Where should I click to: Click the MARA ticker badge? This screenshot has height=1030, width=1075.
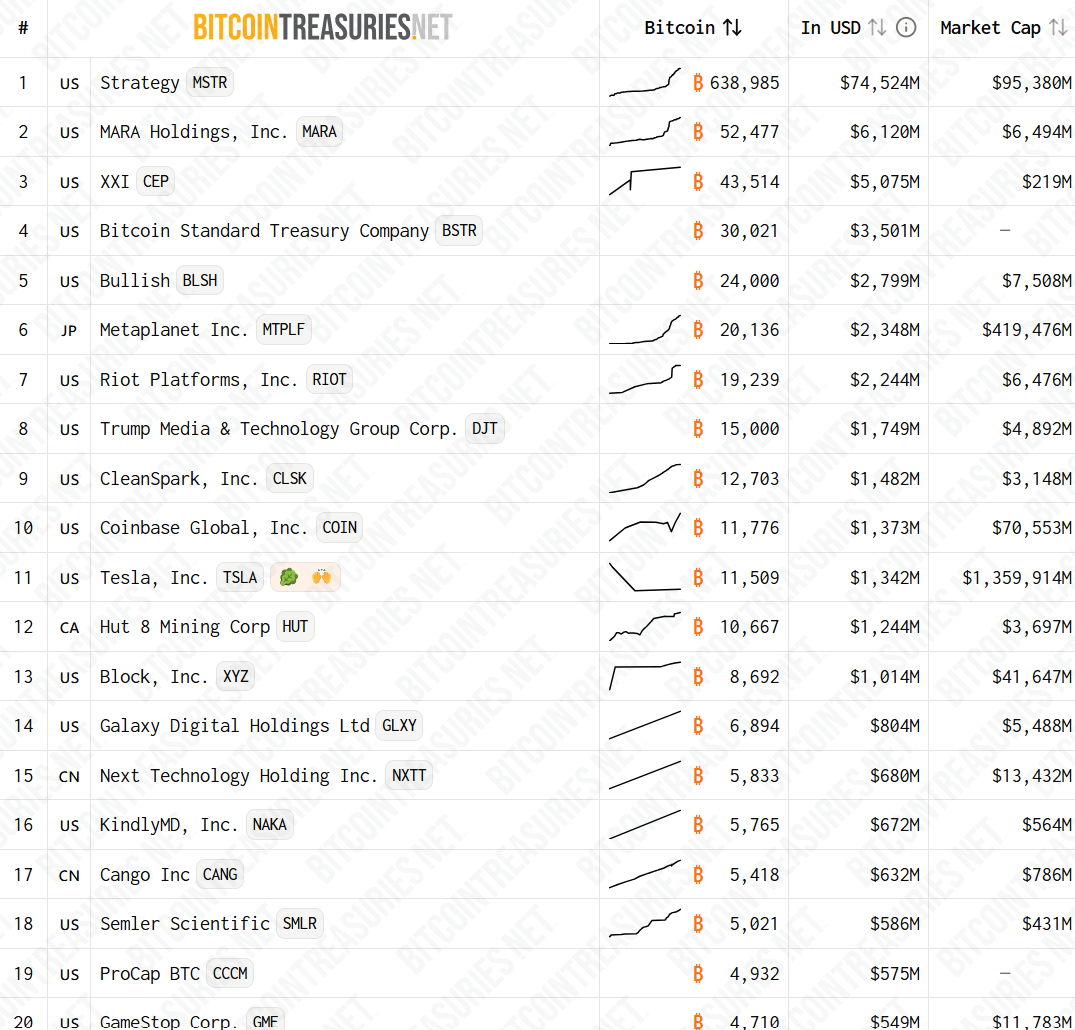pyautogui.click(x=319, y=132)
